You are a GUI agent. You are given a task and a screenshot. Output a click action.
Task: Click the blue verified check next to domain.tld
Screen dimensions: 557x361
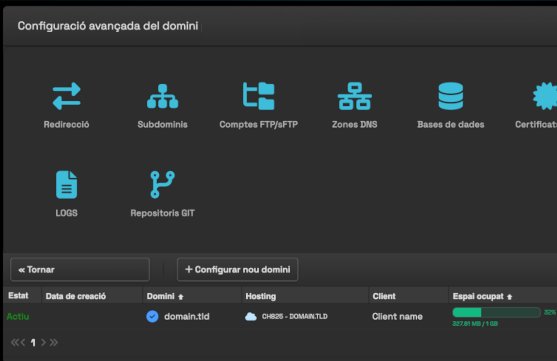(152, 316)
